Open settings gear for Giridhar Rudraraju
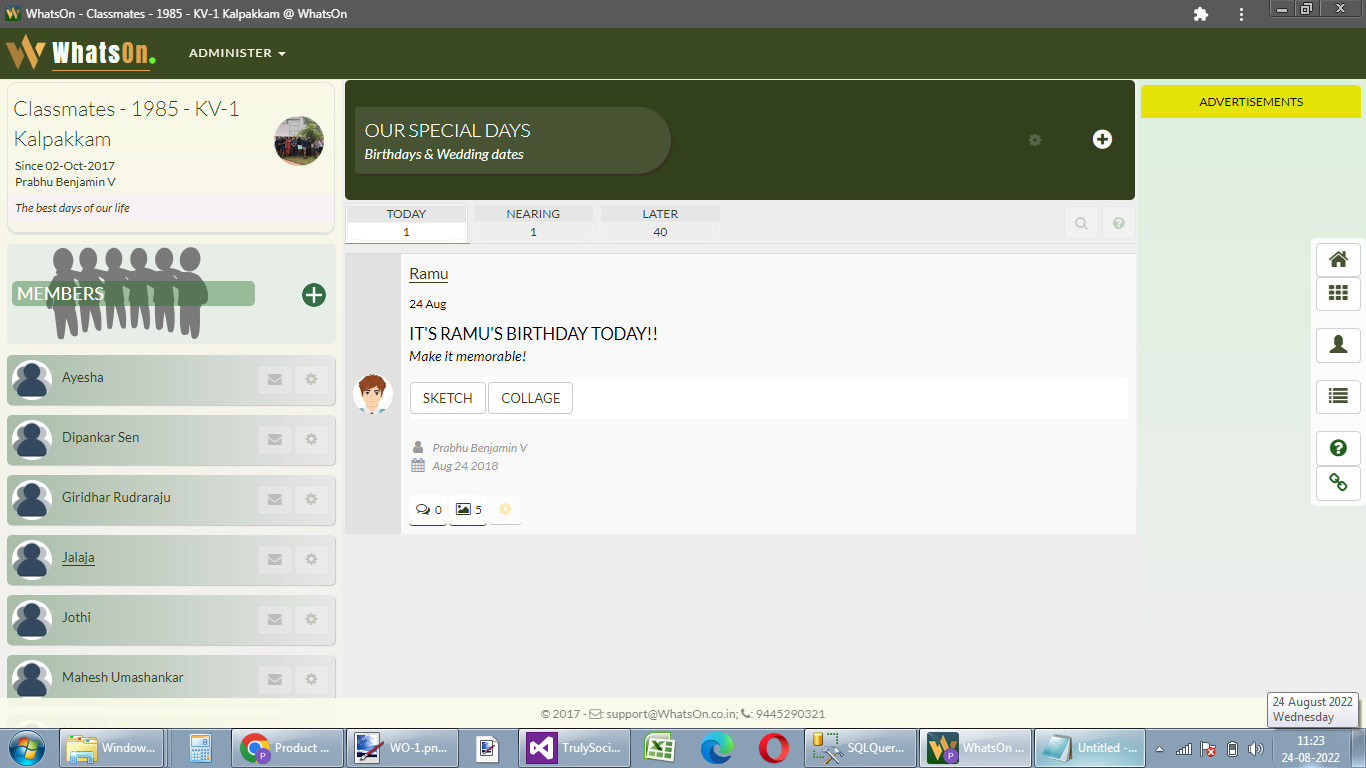This screenshot has width=1366, height=768. (x=311, y=499)
